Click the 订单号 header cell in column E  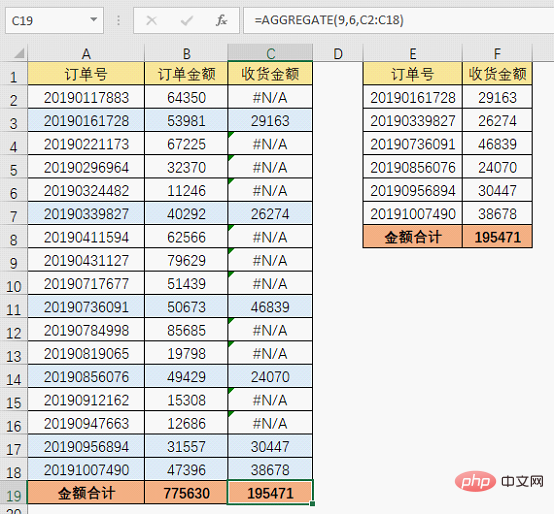click(x=413, y=74)
